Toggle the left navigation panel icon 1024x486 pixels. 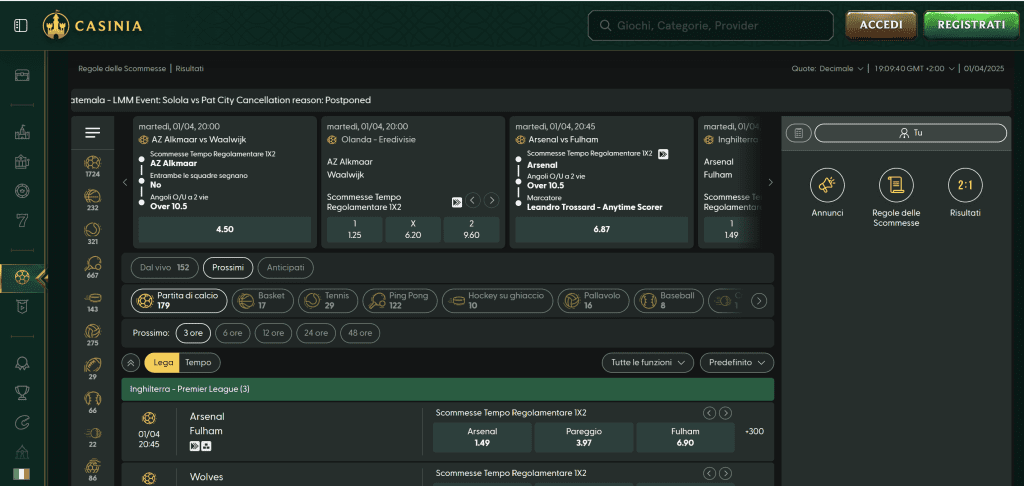pyautogui.click(x=21, y=25)
